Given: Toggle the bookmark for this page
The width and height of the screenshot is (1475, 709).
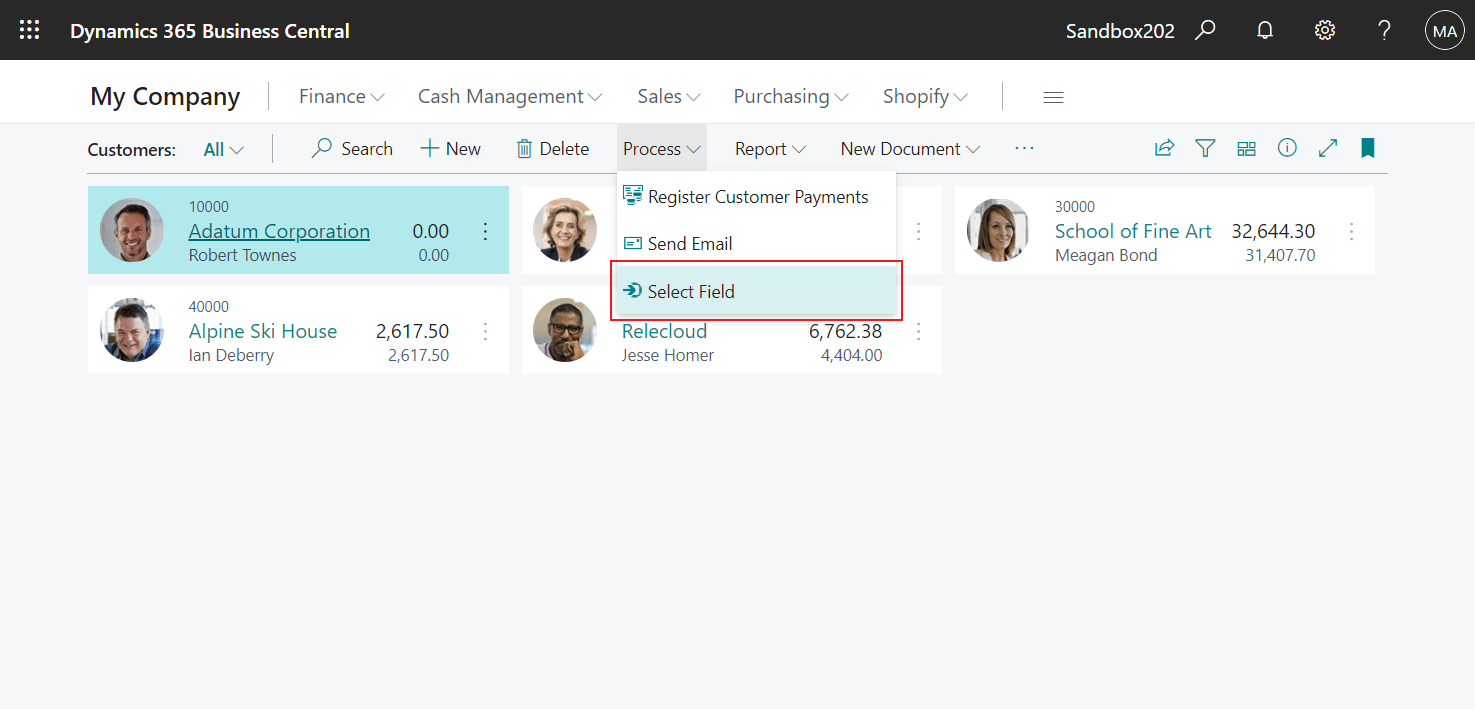Looking at the screenshot, I should tap(1367, 147).
